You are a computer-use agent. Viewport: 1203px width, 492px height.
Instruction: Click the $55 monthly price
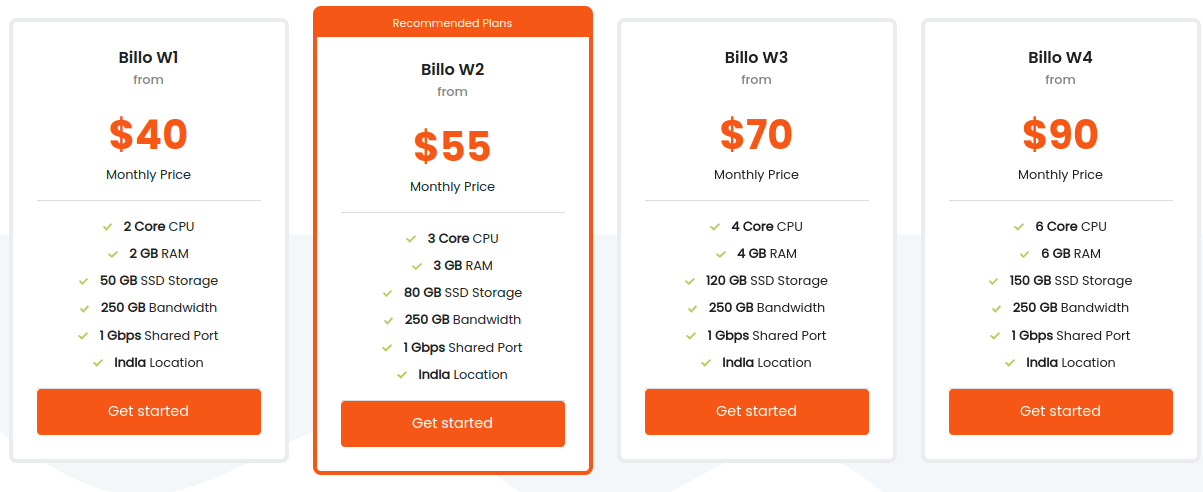452,146
